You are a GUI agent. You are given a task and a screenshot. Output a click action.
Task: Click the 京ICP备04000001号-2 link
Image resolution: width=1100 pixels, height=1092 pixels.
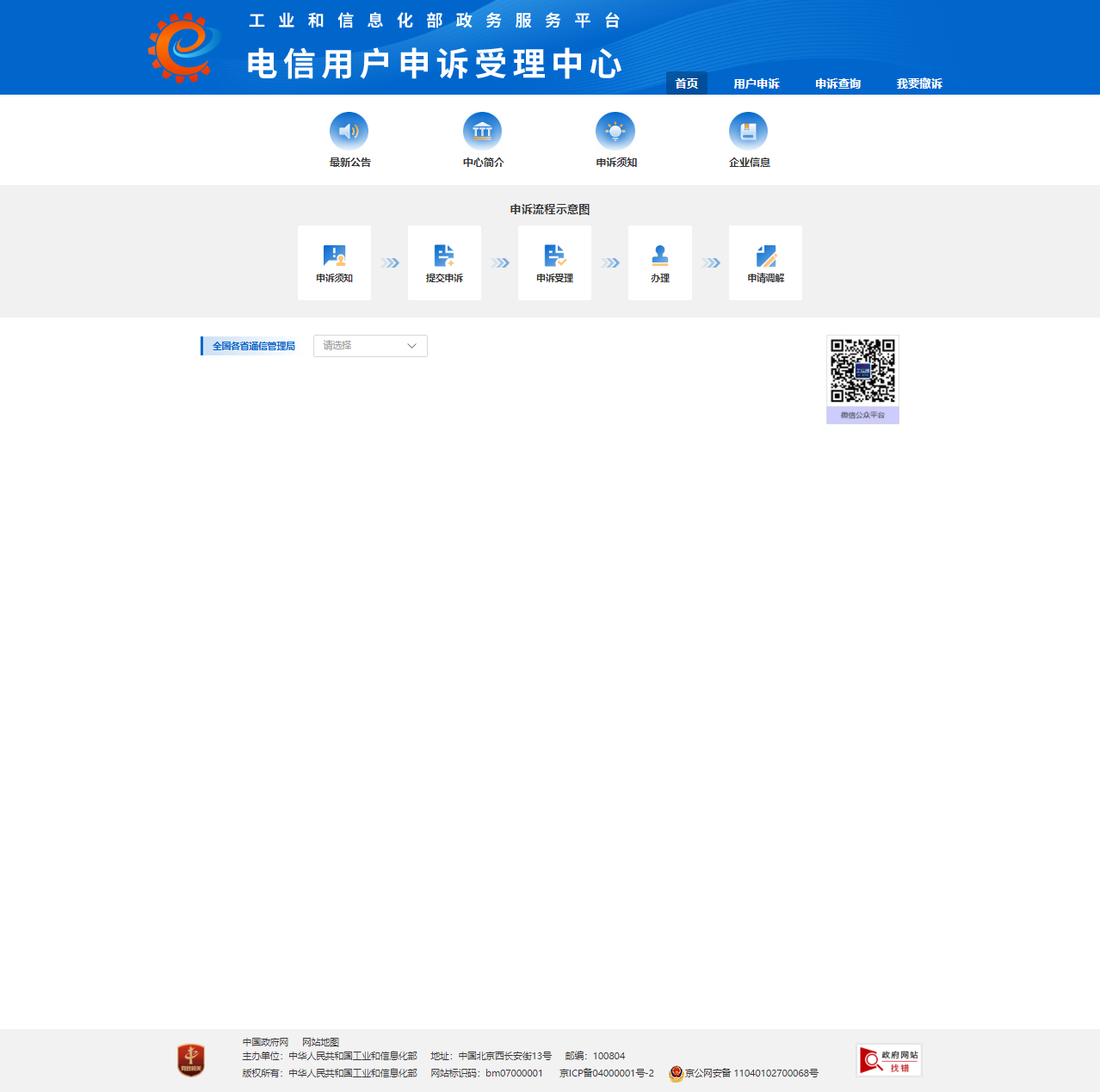607,1073
